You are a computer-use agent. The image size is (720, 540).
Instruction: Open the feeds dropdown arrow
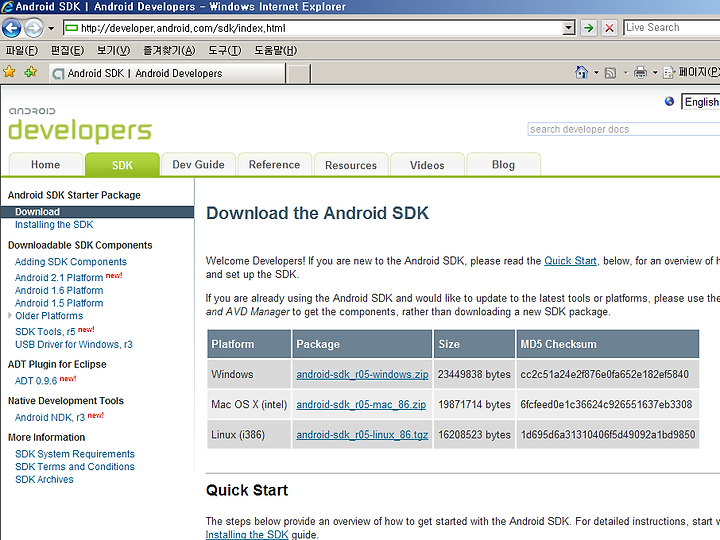pos(625,73)
